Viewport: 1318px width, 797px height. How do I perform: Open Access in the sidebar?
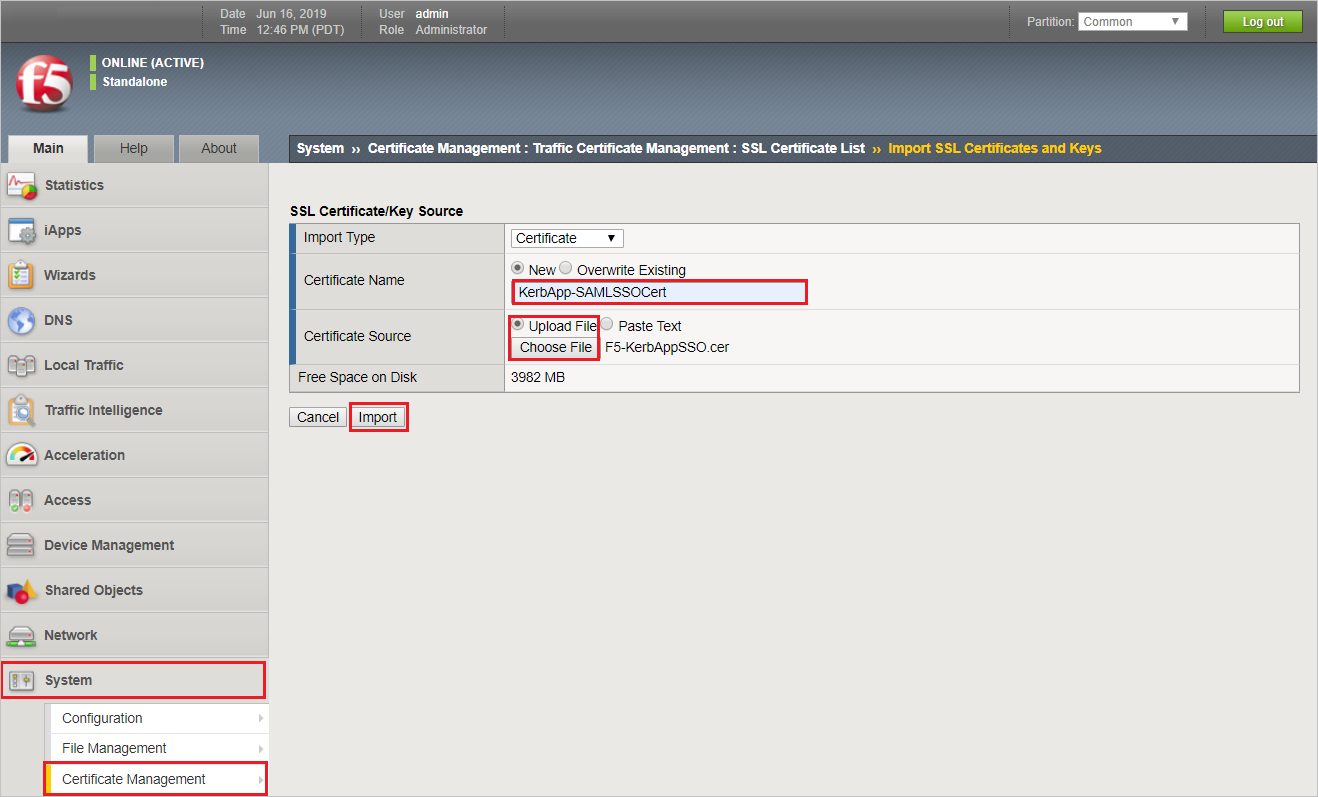coord(134,500)
